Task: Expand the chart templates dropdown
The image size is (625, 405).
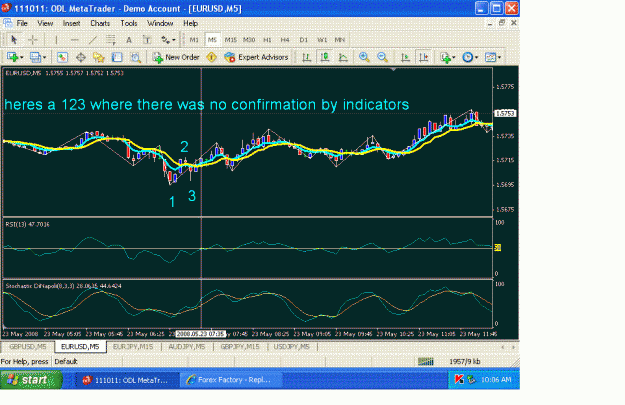Action: (499, 58)
